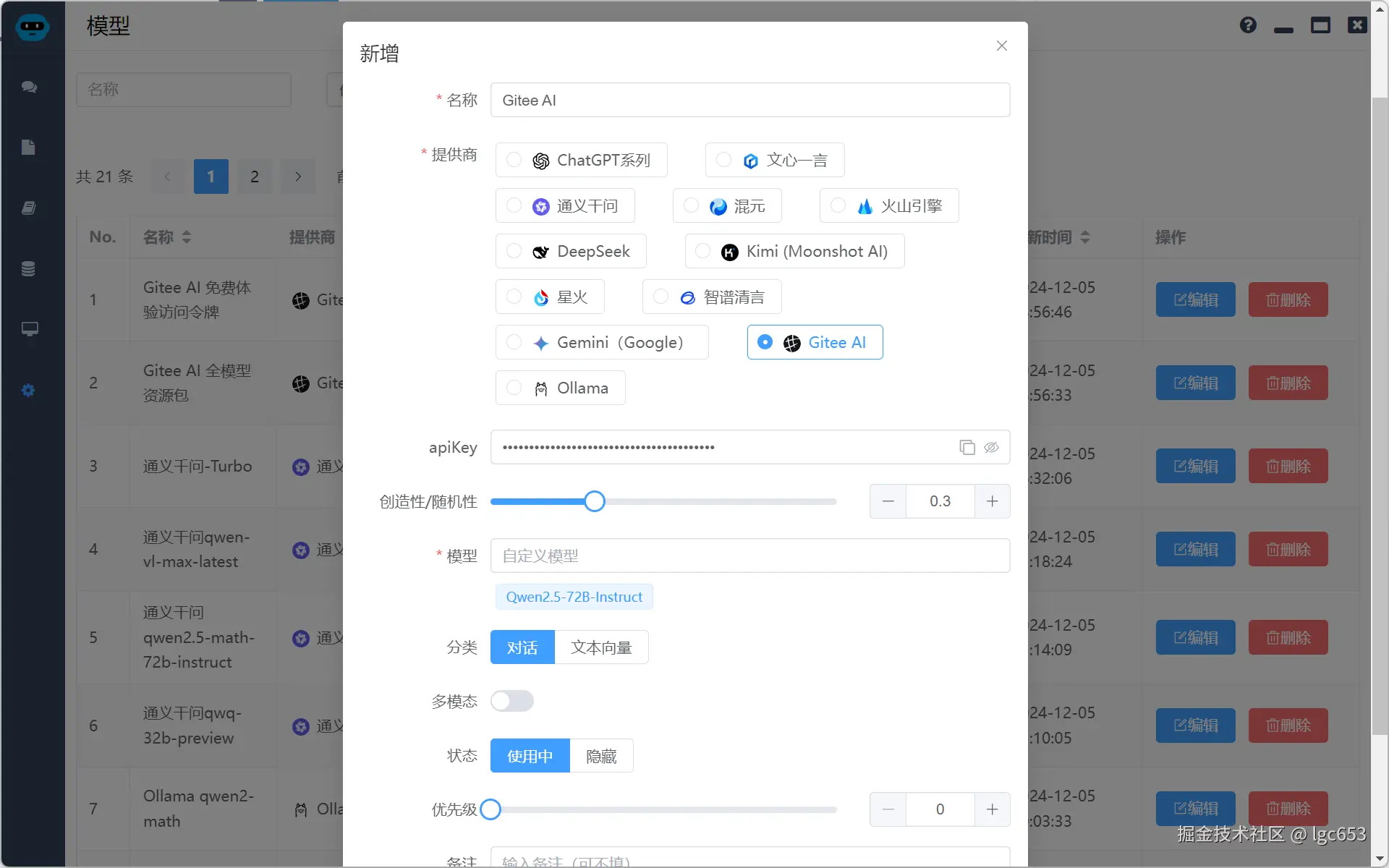Decrease priority value with minus button

[x=888, y=809]
